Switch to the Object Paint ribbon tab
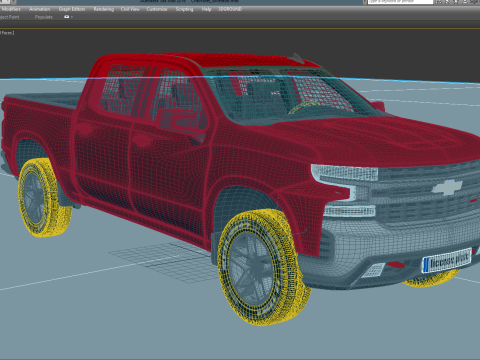Screen dimensions: 480x360 tap(10, 17)
